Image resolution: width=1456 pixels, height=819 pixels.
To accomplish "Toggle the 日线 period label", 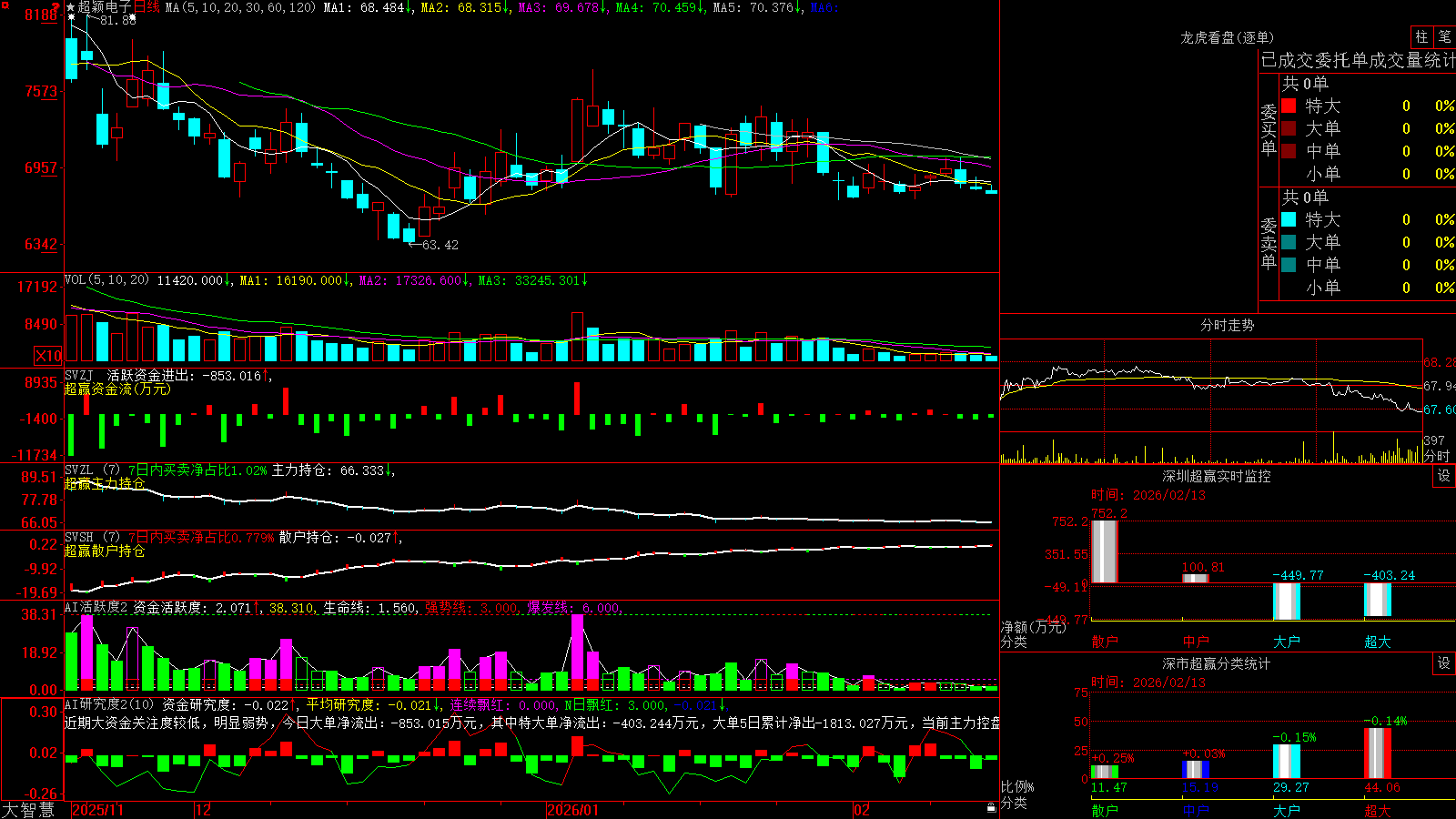I will (x=147, y=7).
